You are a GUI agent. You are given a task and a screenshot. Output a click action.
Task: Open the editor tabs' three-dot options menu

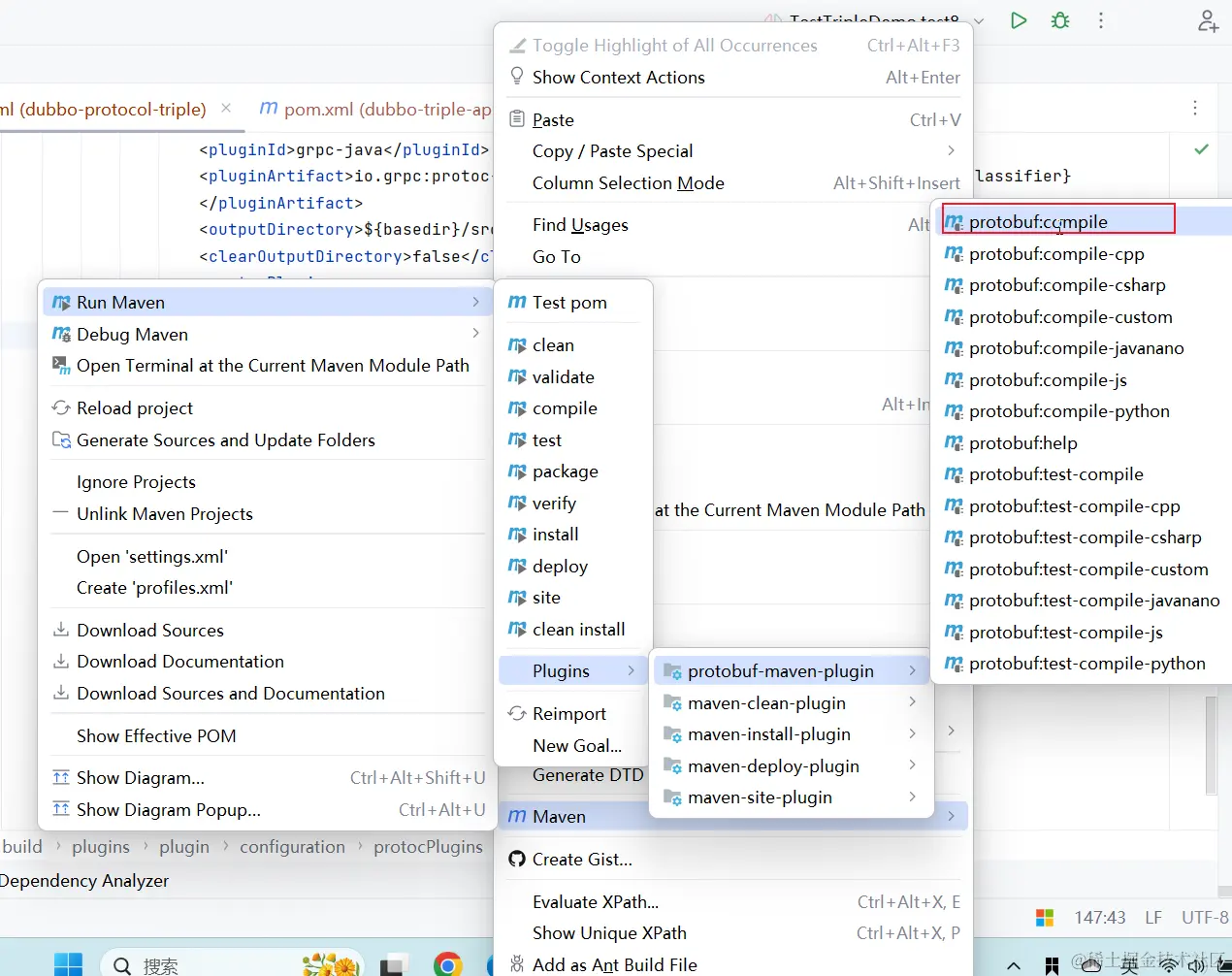click(x=1195, y=108)
